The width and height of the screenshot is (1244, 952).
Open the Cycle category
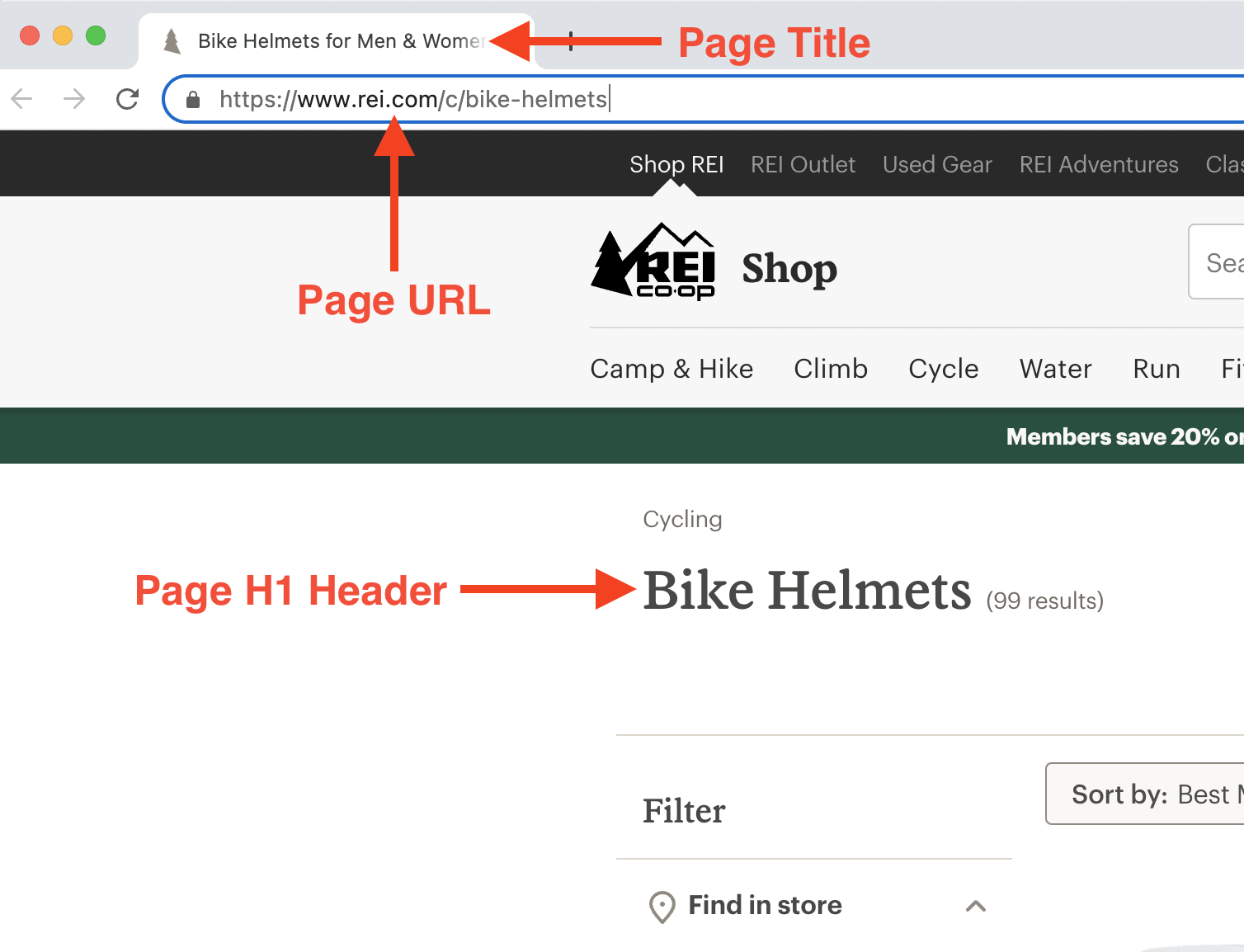[x=944, y=369]
